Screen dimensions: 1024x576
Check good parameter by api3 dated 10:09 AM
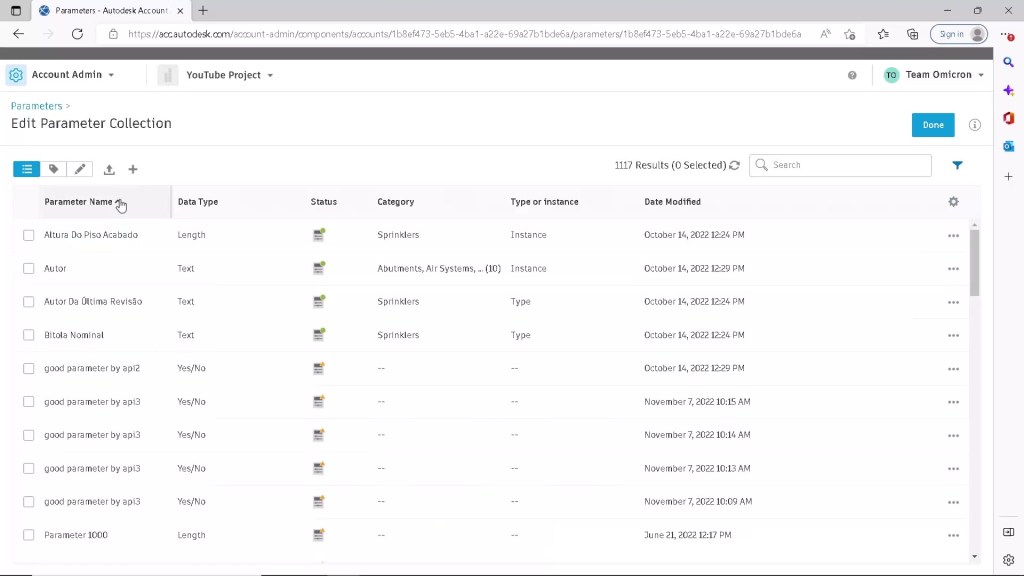(x=29, y=502)
